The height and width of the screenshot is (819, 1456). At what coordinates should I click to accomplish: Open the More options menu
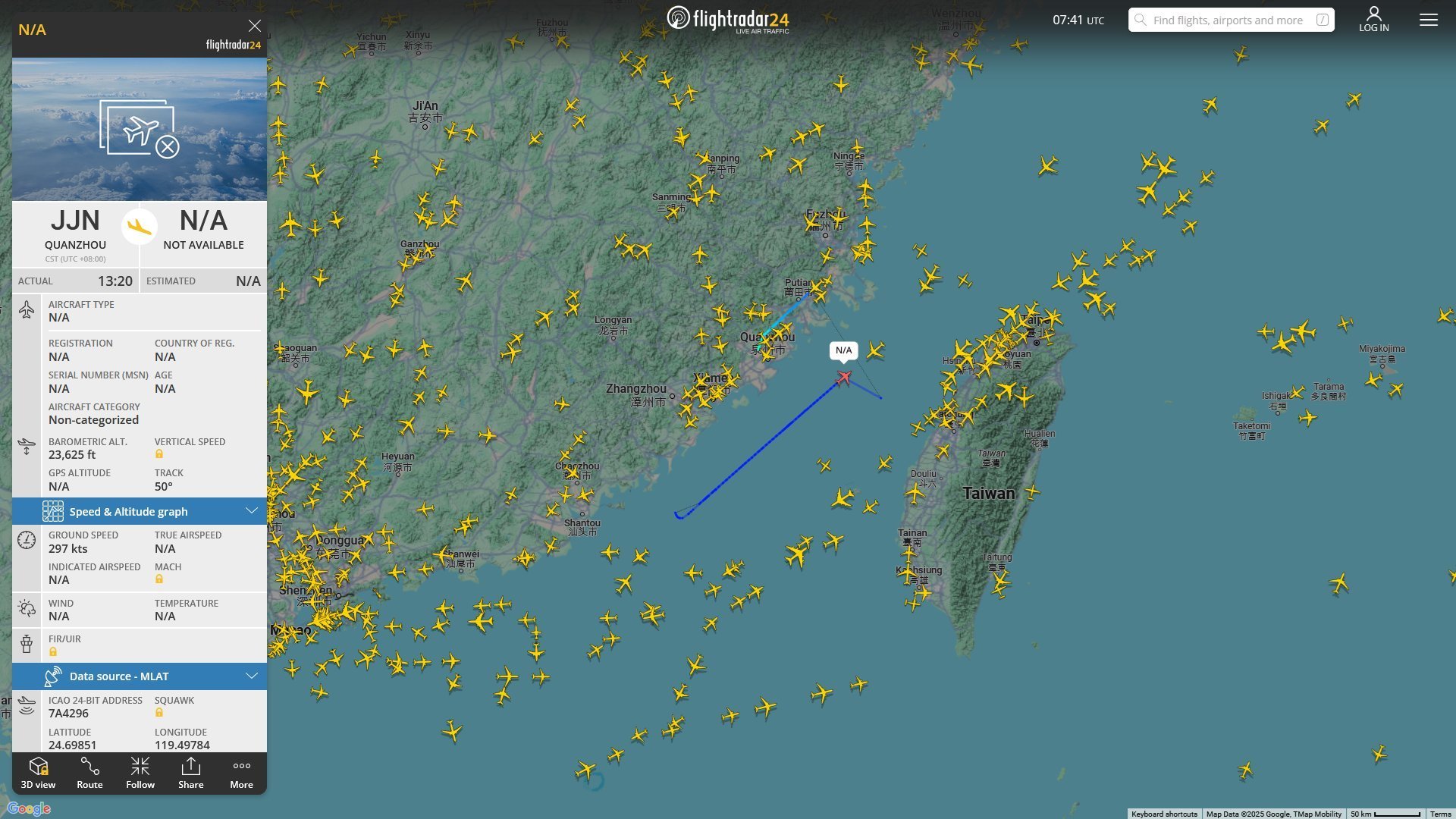[x=242, y=773]
